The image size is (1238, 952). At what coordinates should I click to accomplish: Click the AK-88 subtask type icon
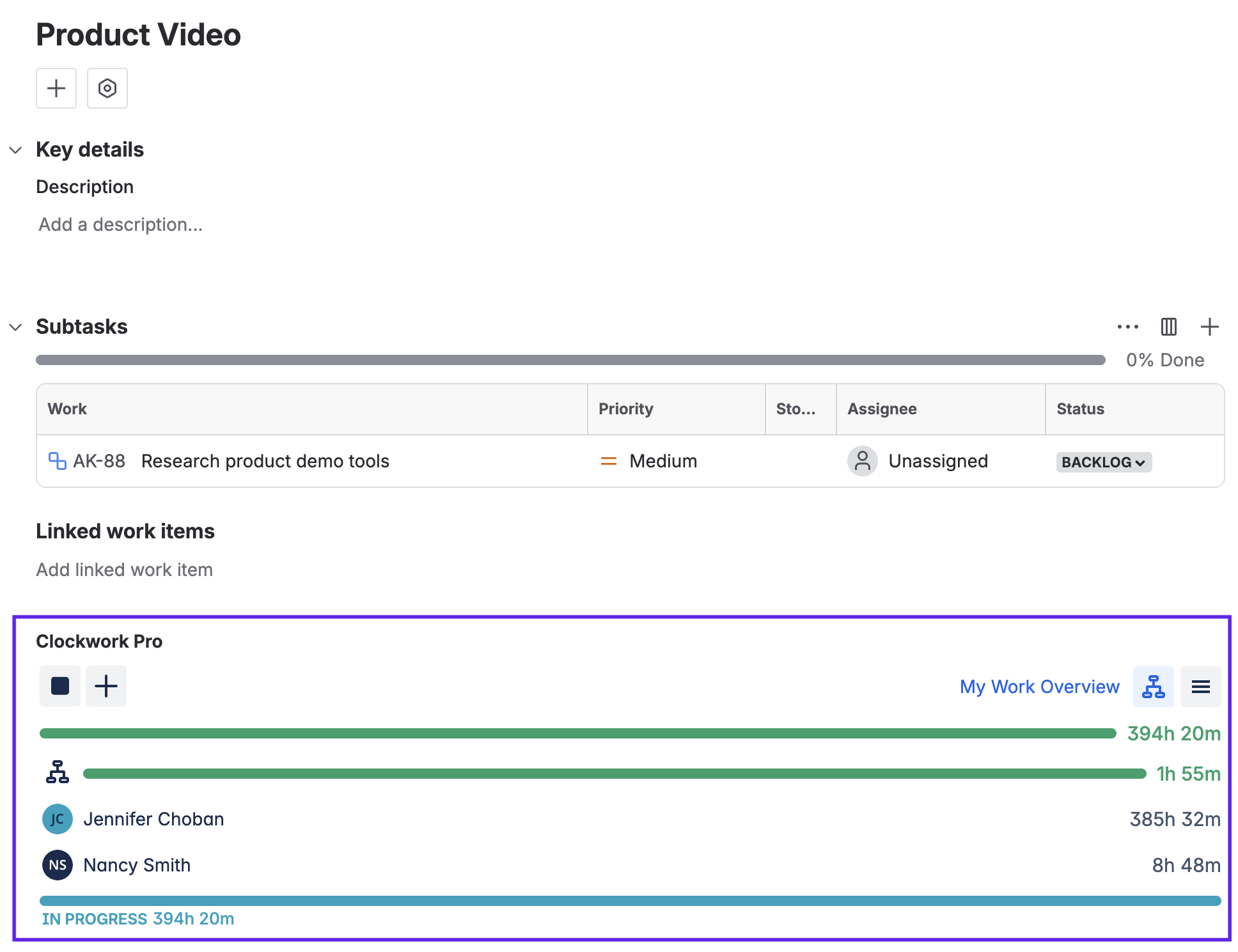pos(58,461)
